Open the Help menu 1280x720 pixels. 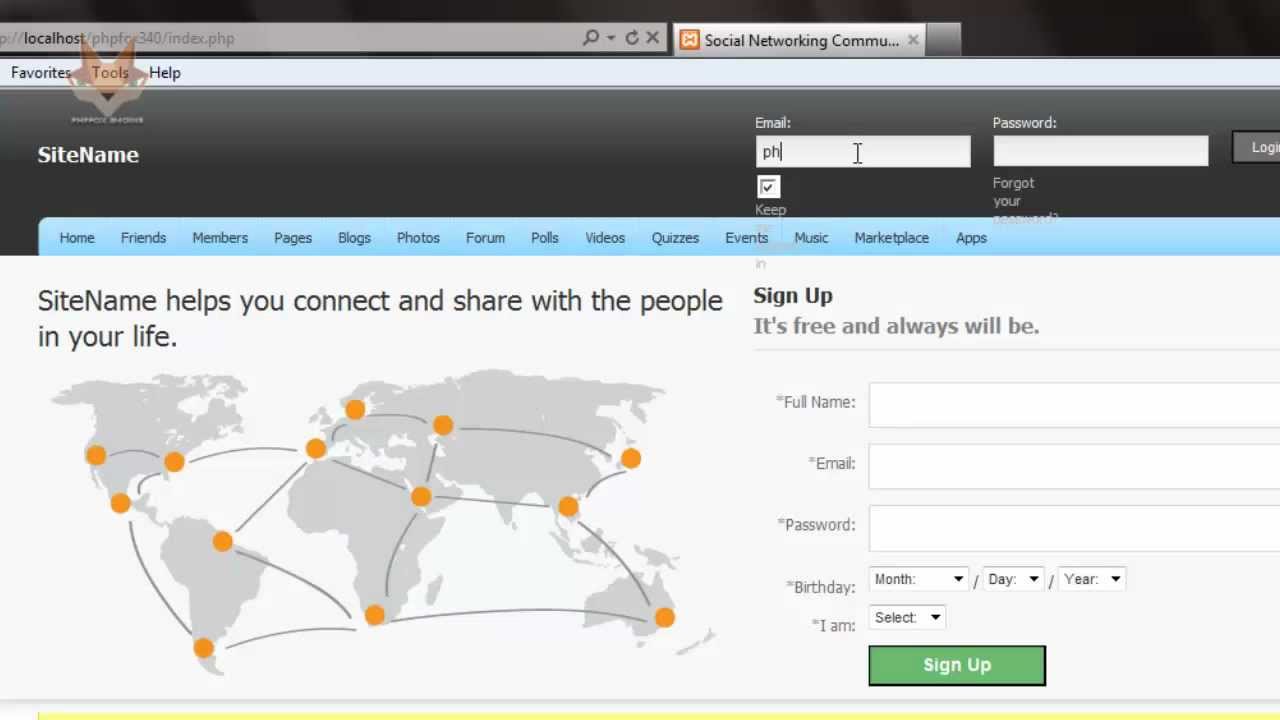click(165, 72)
